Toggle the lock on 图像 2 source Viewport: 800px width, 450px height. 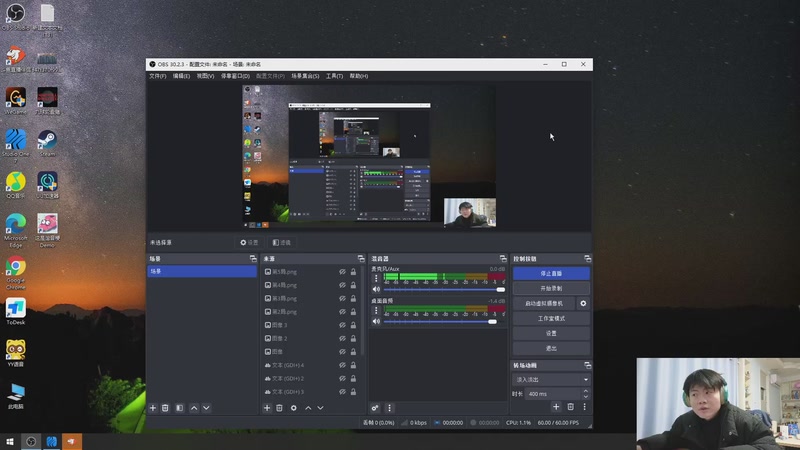(353, 338)
